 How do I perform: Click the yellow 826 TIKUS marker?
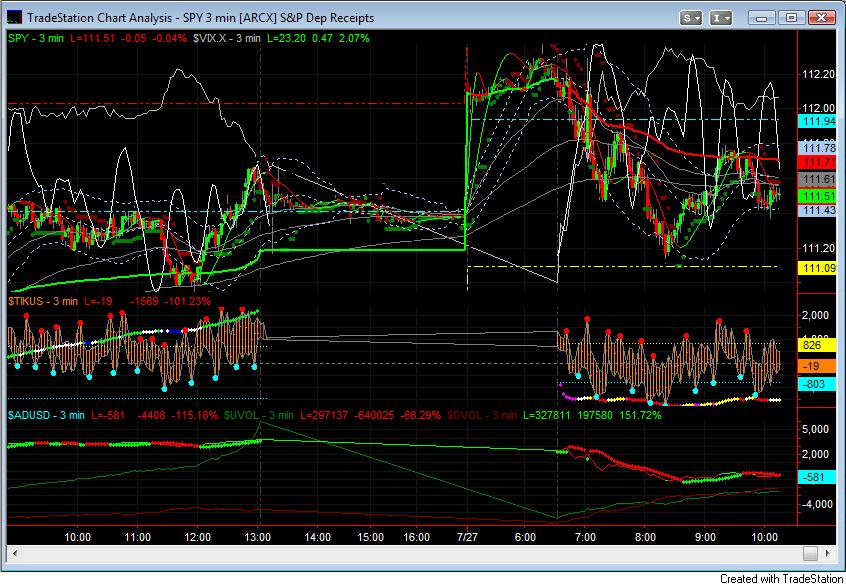click(817, 345)
